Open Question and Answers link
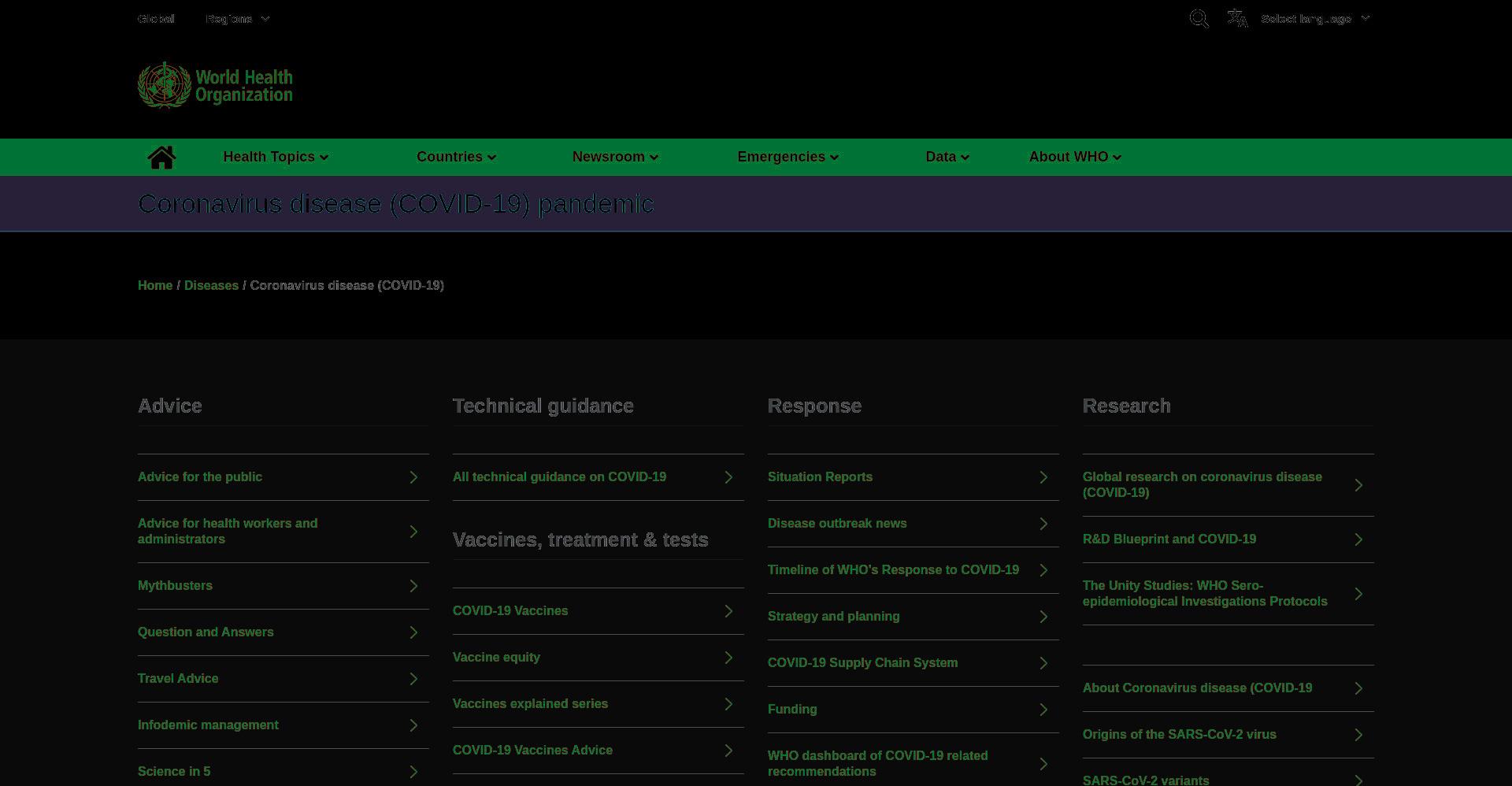 [x=206, y=632]
